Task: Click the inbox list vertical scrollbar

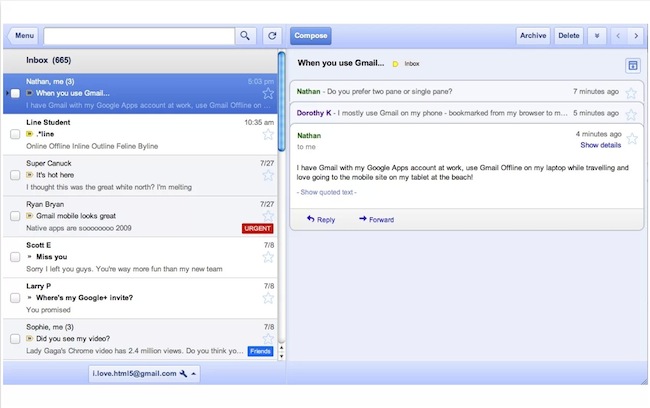Action: tap(281, 200)
